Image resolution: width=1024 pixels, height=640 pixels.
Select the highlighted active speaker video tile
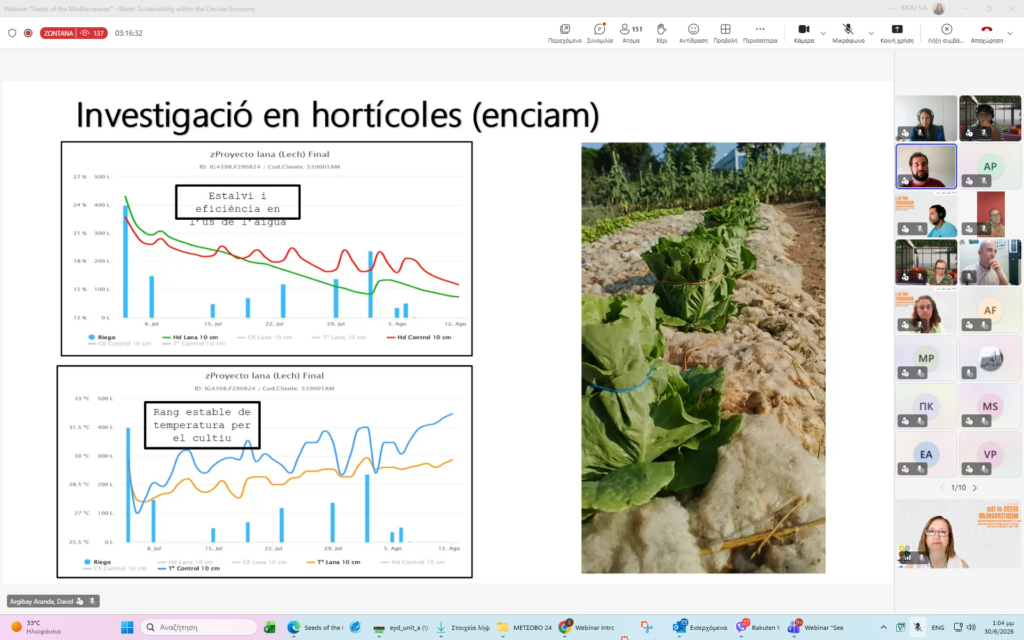(926, 167)
